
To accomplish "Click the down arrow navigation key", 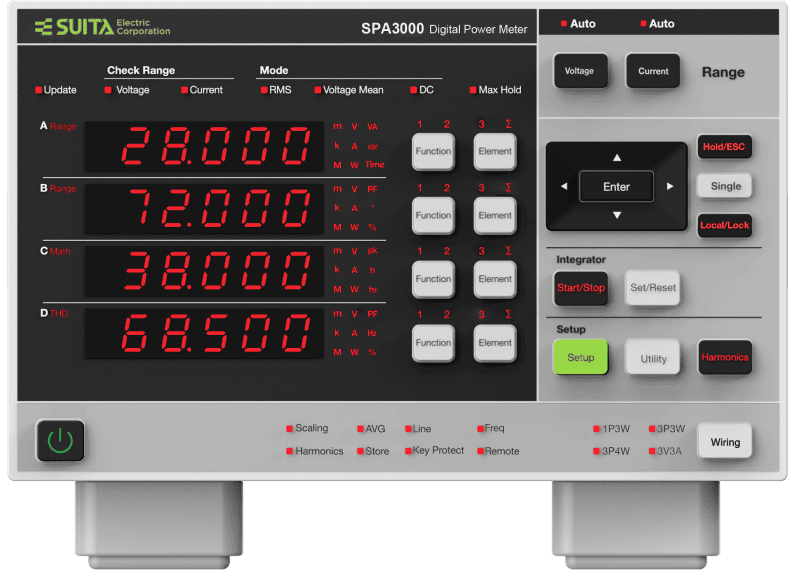I will click(617, 215).
